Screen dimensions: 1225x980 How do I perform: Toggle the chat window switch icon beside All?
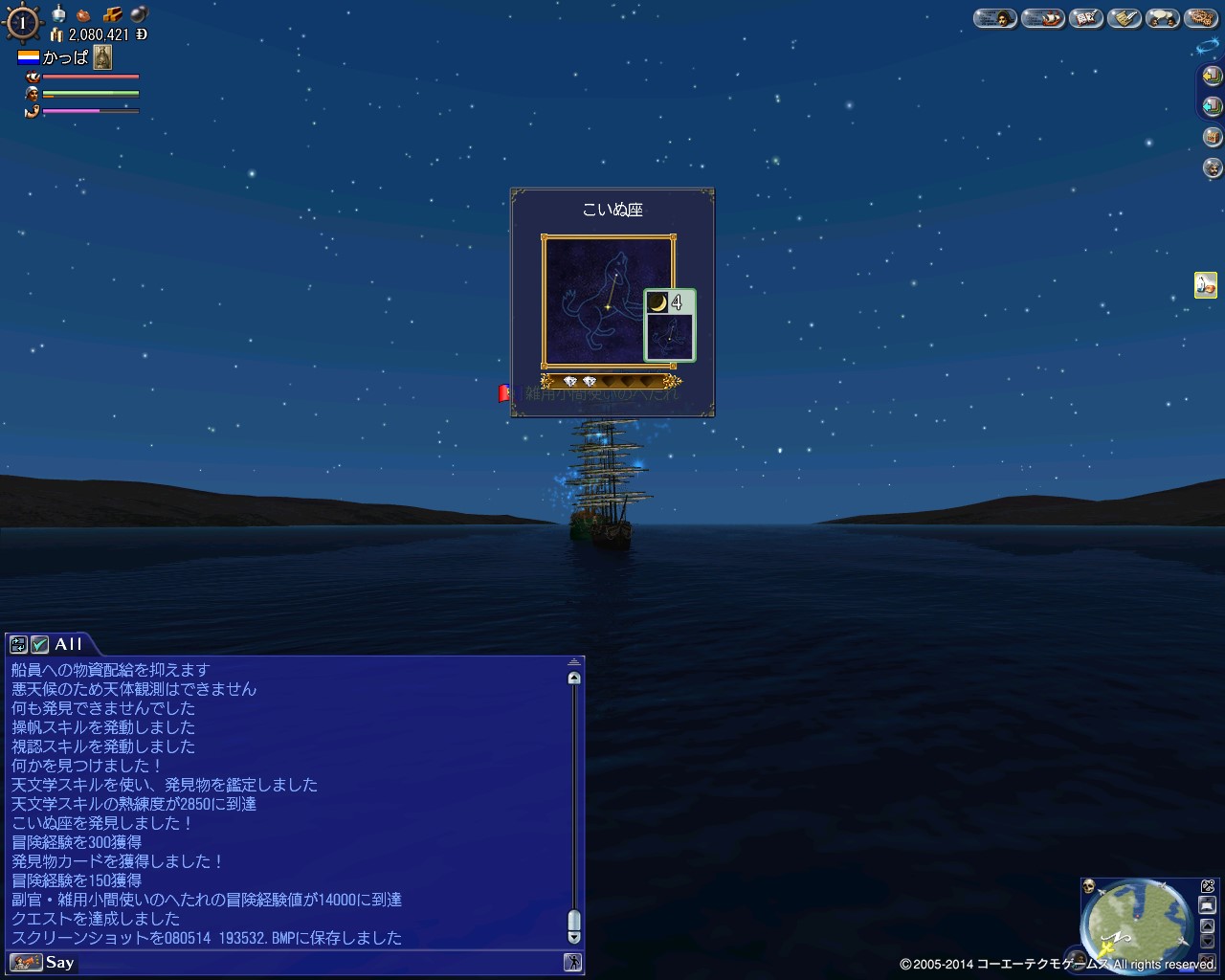pyautogui.click(x=18, y=644)
